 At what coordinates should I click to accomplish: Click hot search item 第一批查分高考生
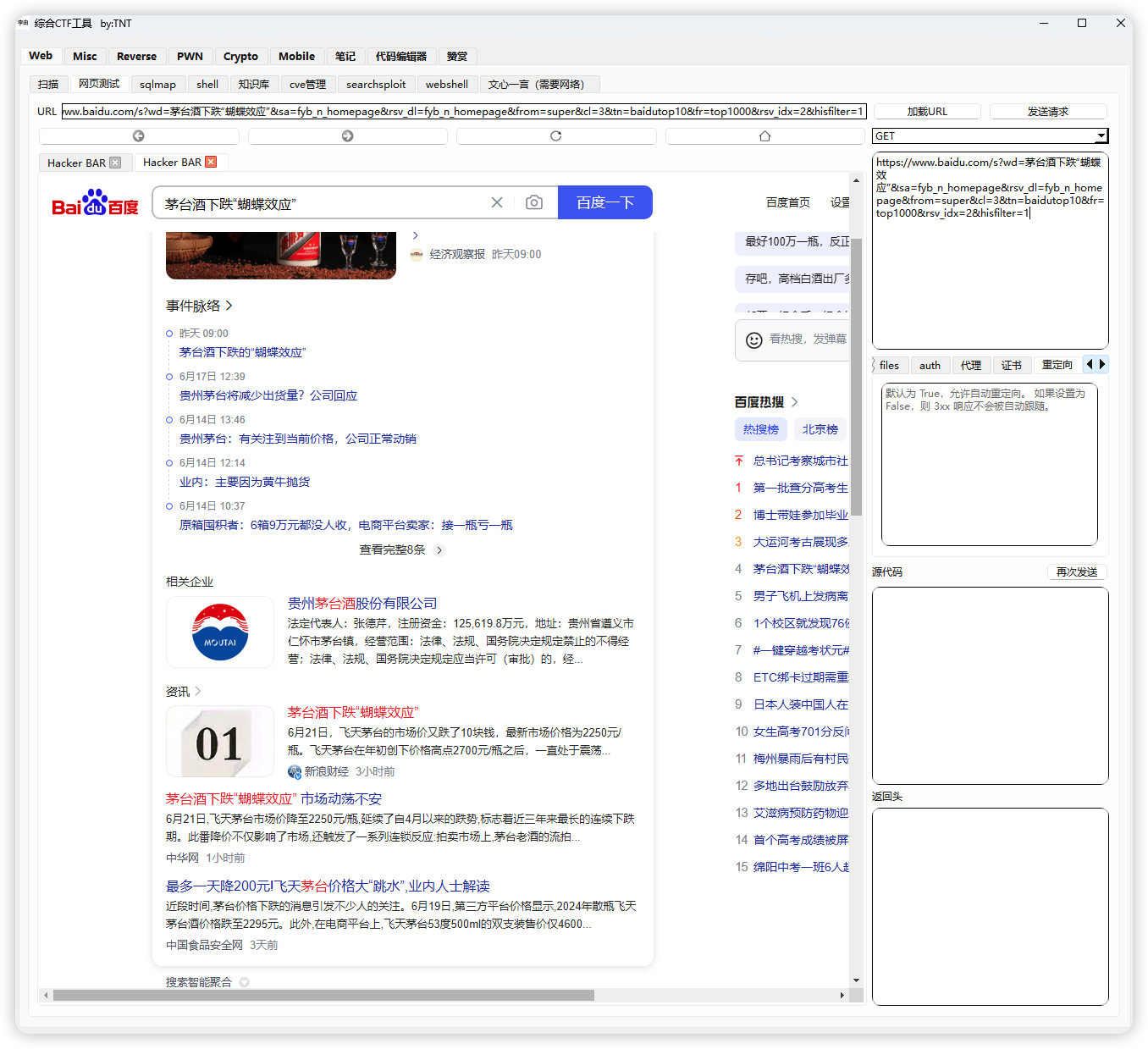801,488
